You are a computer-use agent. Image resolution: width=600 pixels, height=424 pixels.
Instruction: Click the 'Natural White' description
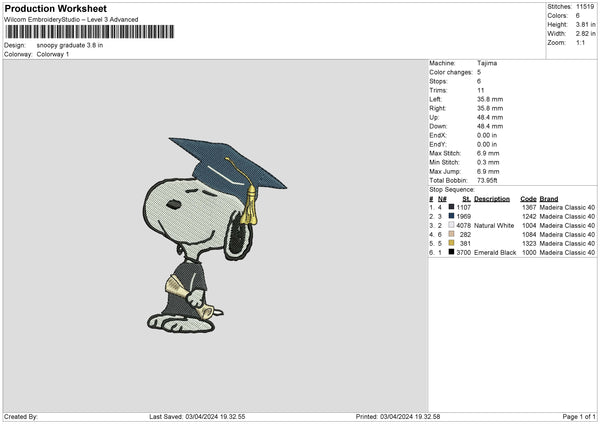494,226
